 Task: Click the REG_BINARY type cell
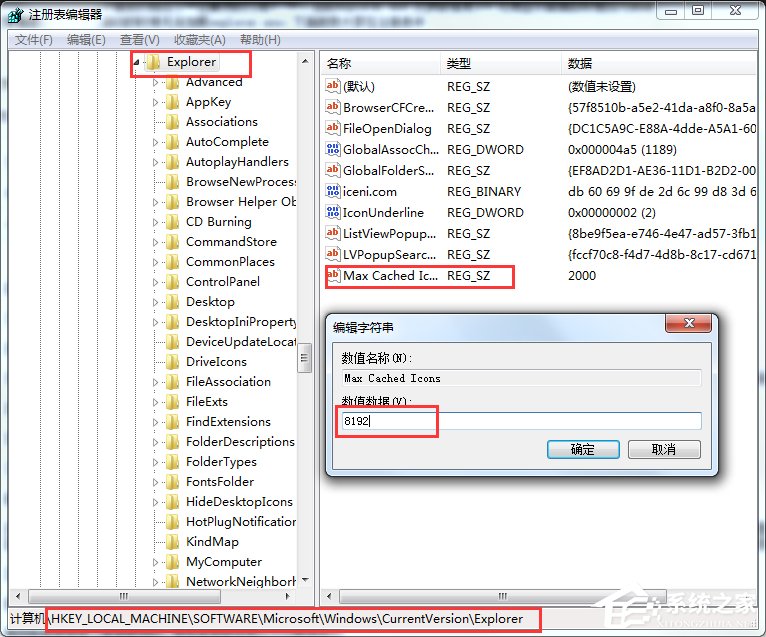[x=484, y=191]
